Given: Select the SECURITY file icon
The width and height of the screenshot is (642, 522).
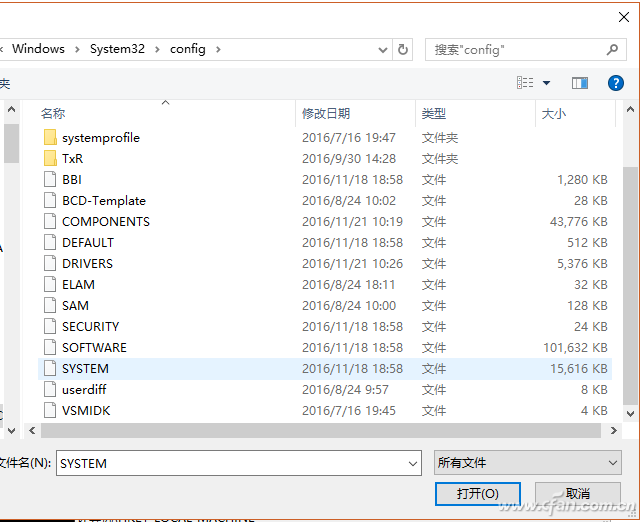Looking at the screenshot, I should tap(50, 327).
